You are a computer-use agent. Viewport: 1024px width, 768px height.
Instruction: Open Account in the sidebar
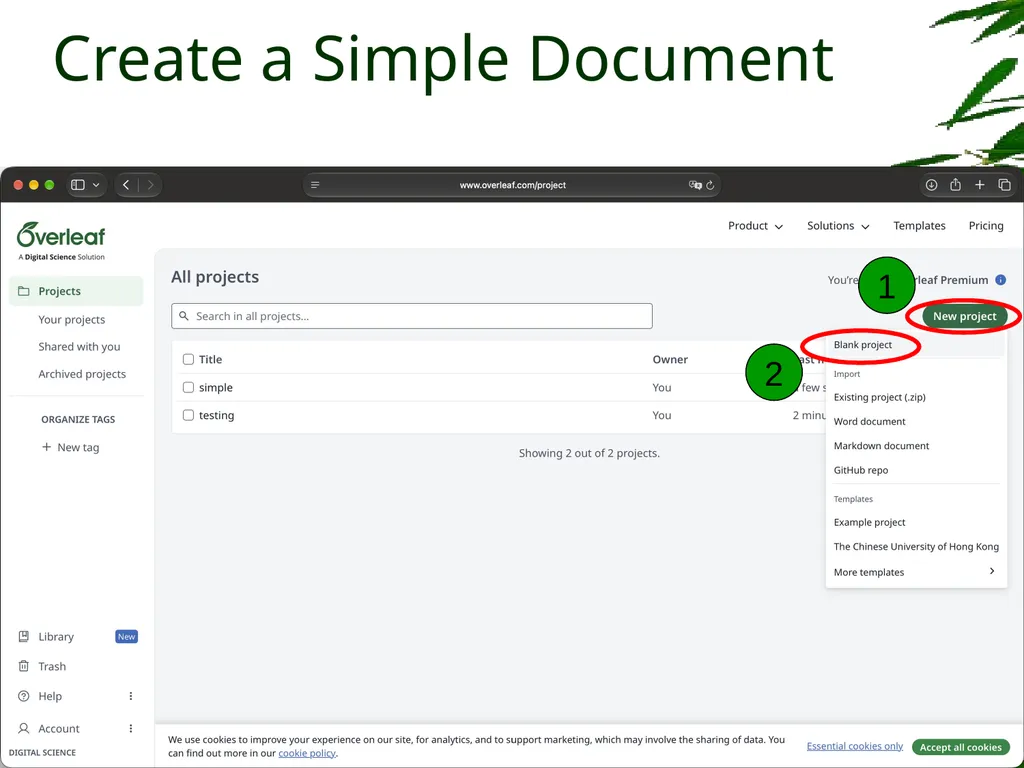(x=58, y=729)
